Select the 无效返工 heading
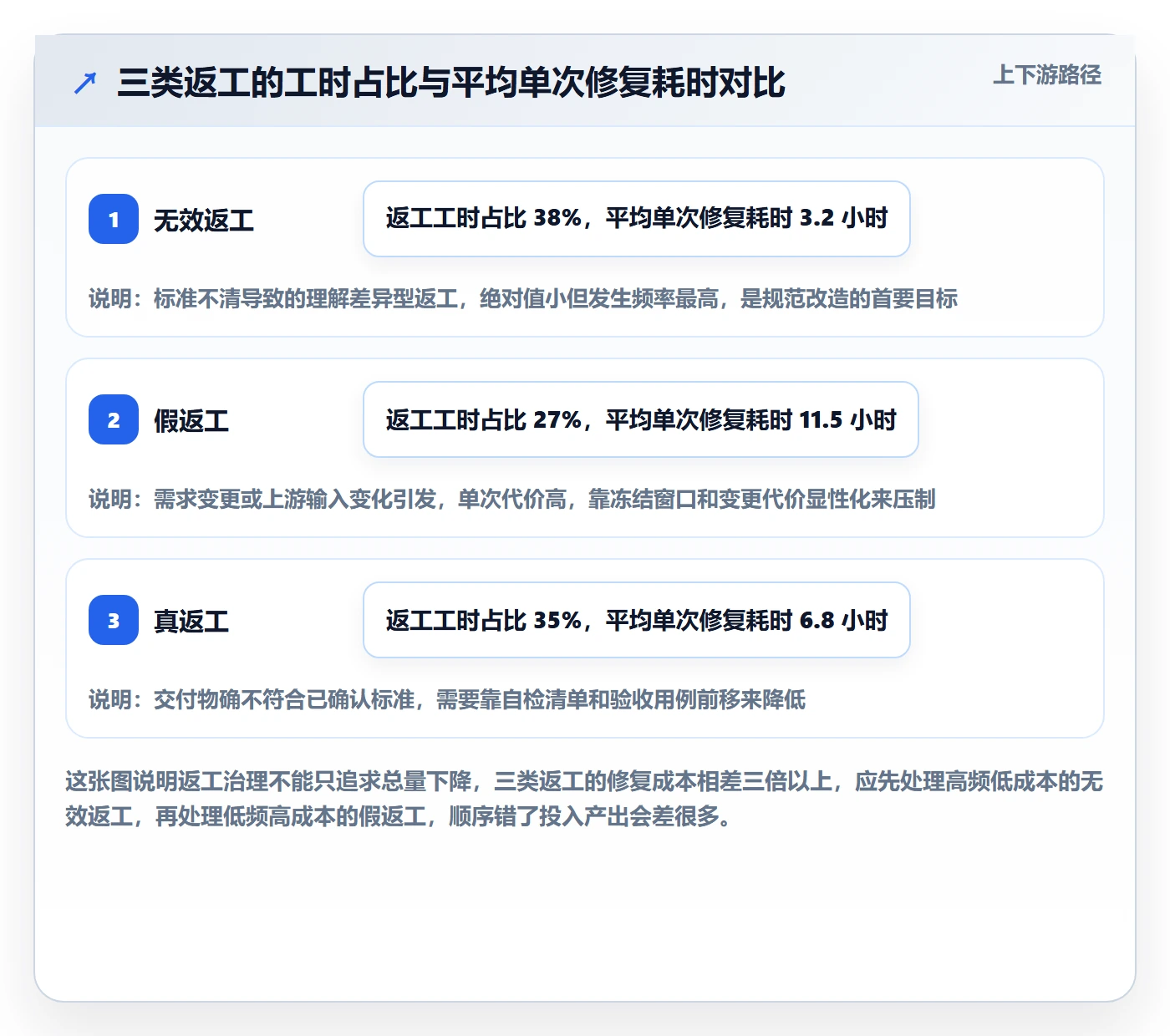The height and width of the screenshot is (1036, 1170). 204,220
